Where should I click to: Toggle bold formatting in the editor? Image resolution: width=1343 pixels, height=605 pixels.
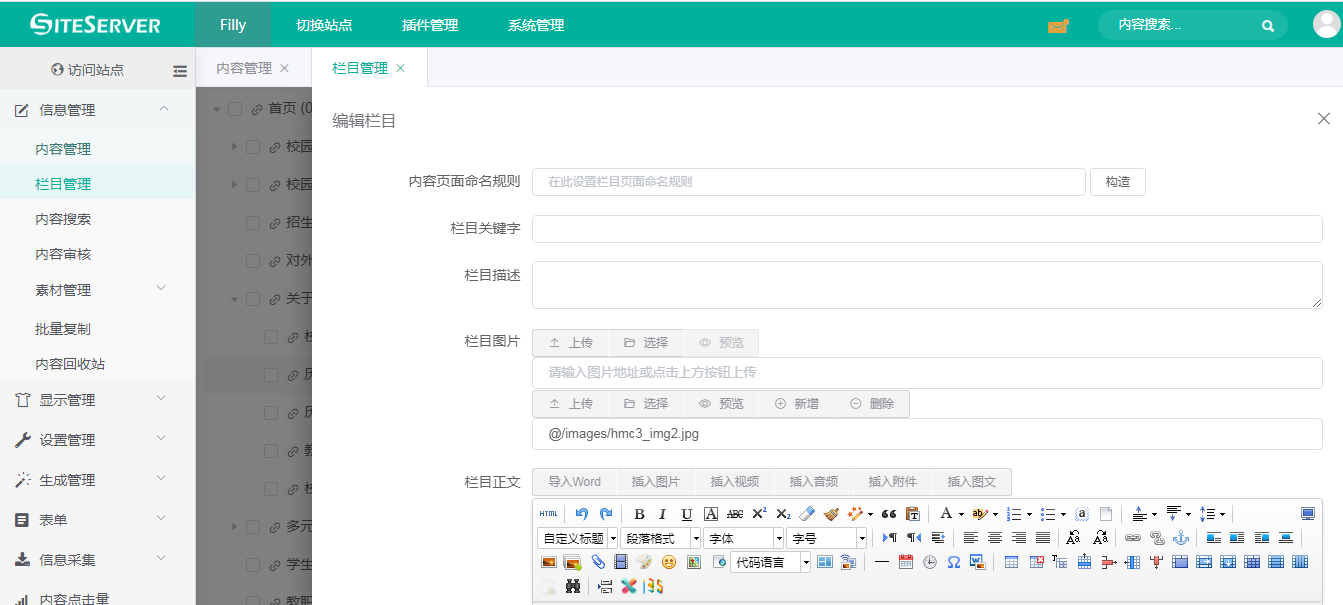[640, 514]
